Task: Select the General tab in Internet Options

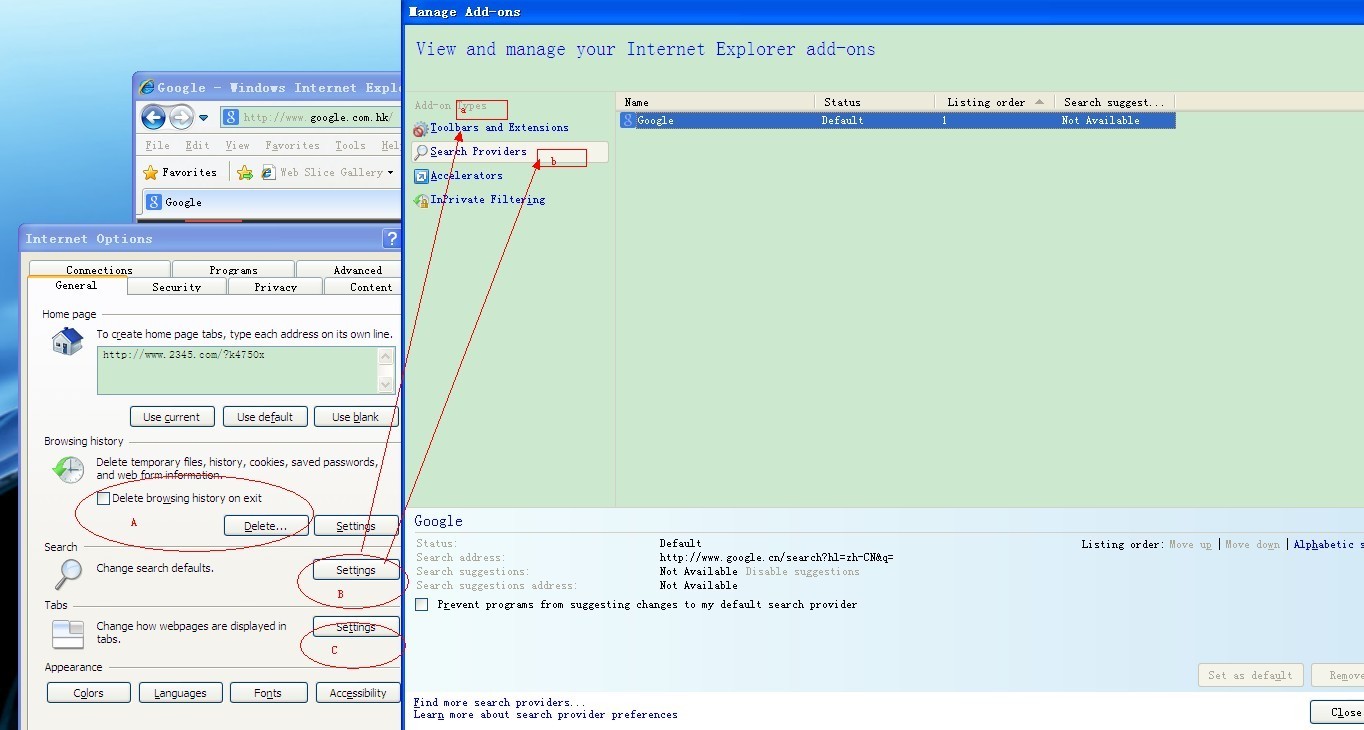Action: (76, 286)
